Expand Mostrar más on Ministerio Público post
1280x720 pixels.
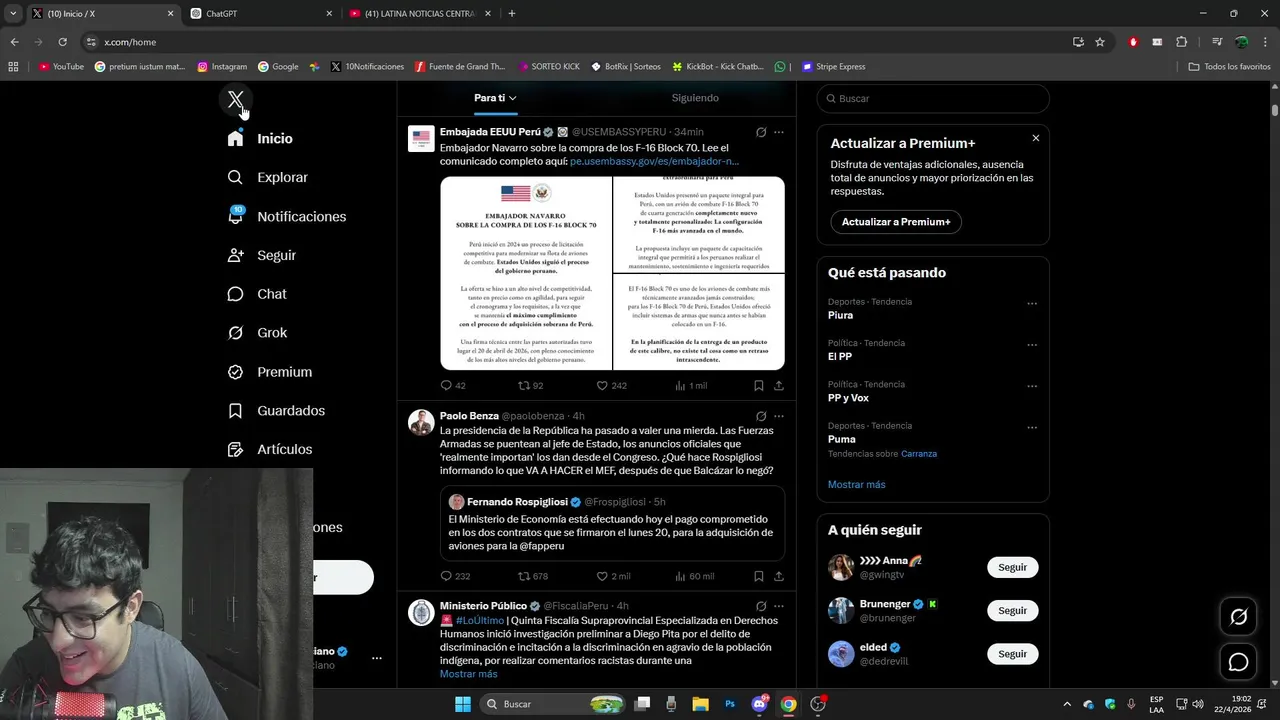click(x=468, y=674)
